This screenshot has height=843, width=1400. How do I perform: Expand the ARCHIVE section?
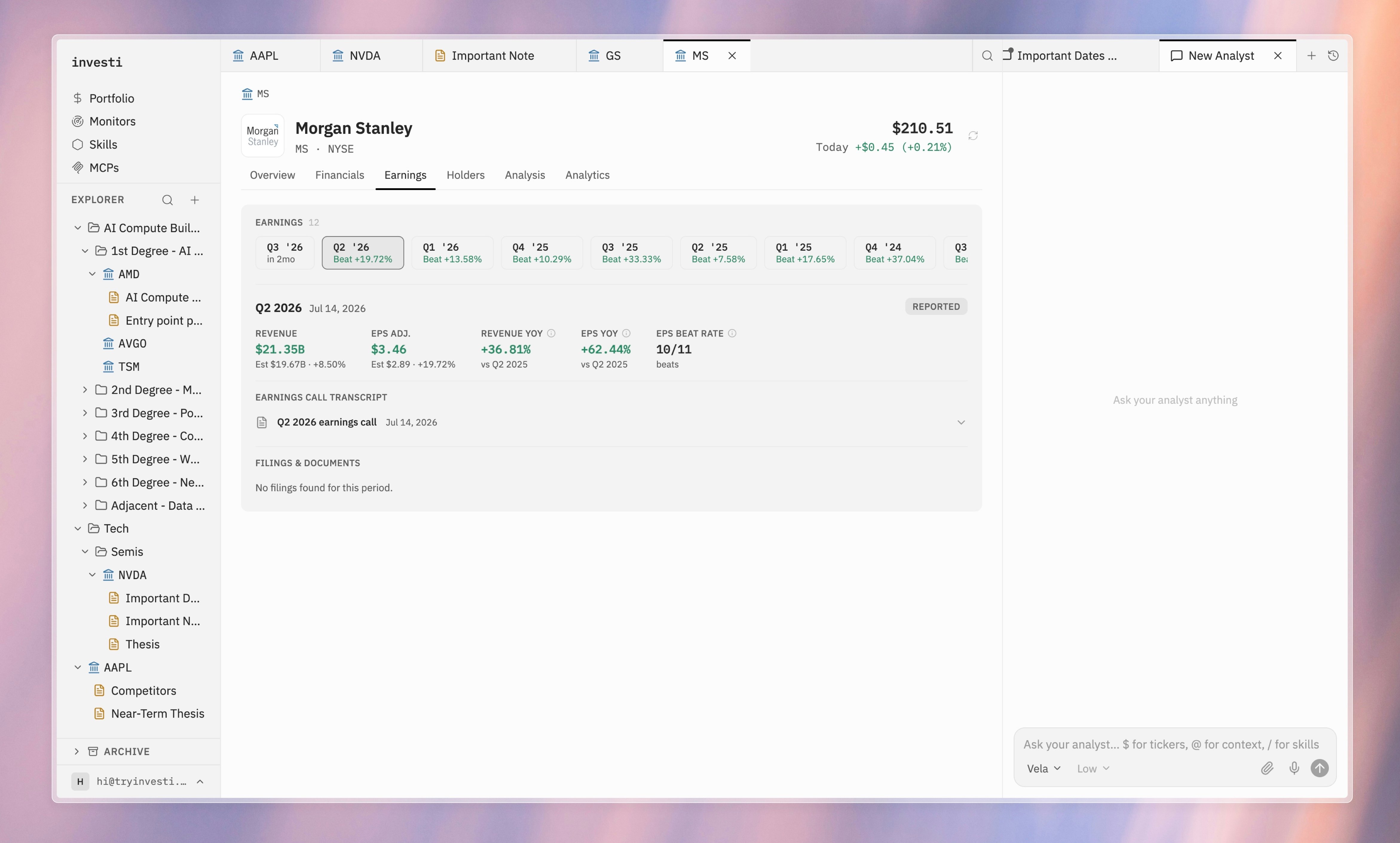pyautogui.click(x=77, y=752)
